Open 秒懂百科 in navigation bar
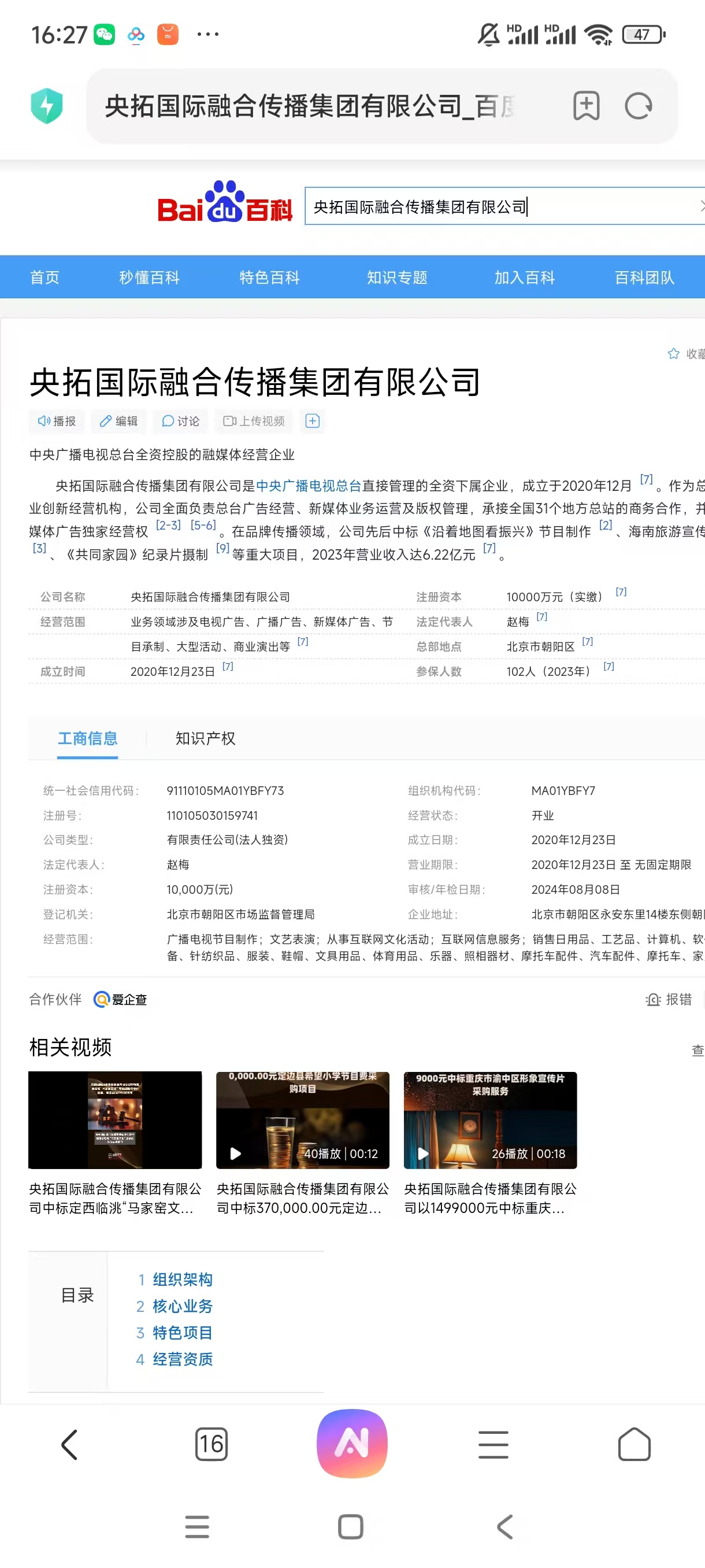705x1568 pixels. [x=149, y=278]
